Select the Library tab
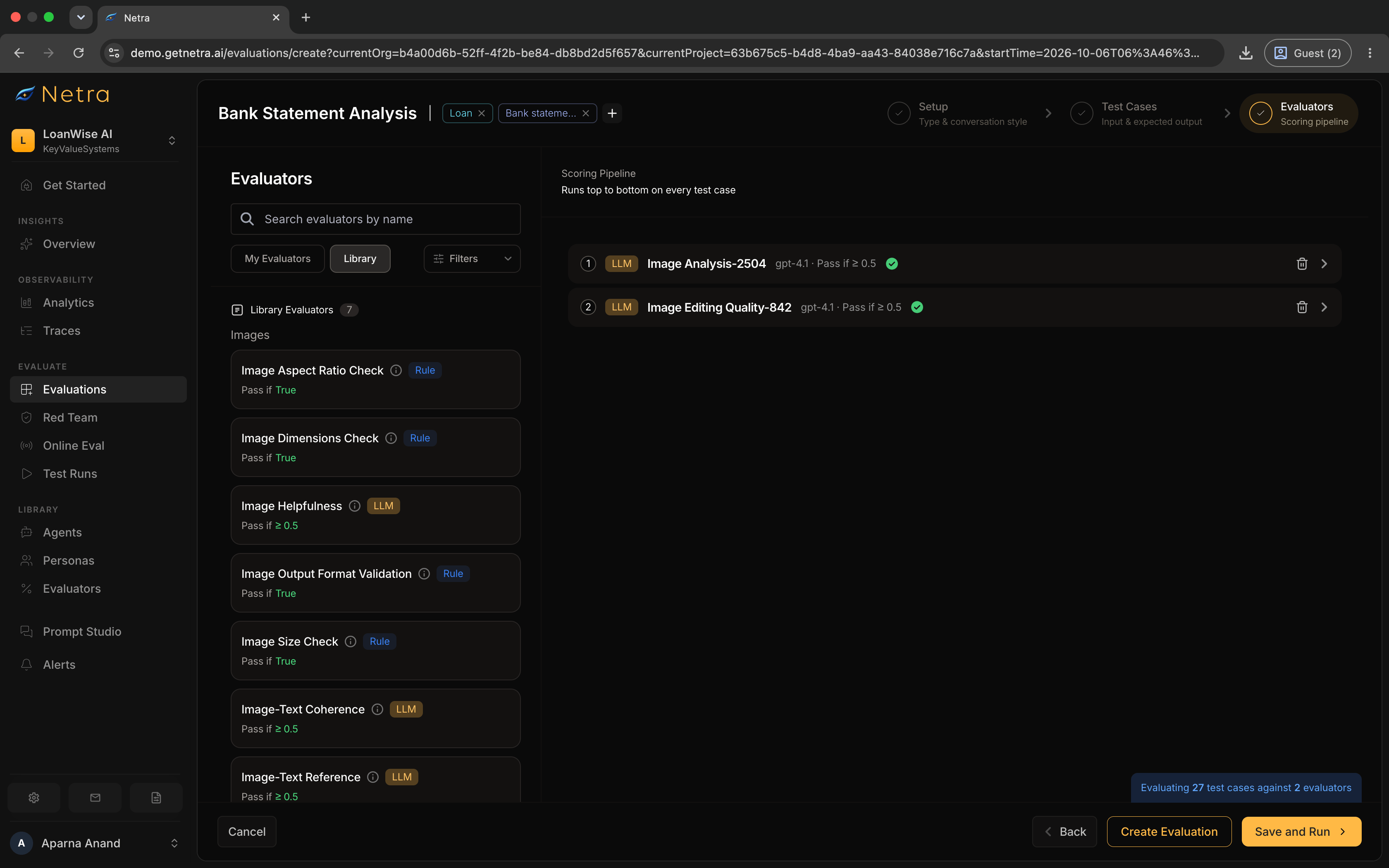 [360, 259]
